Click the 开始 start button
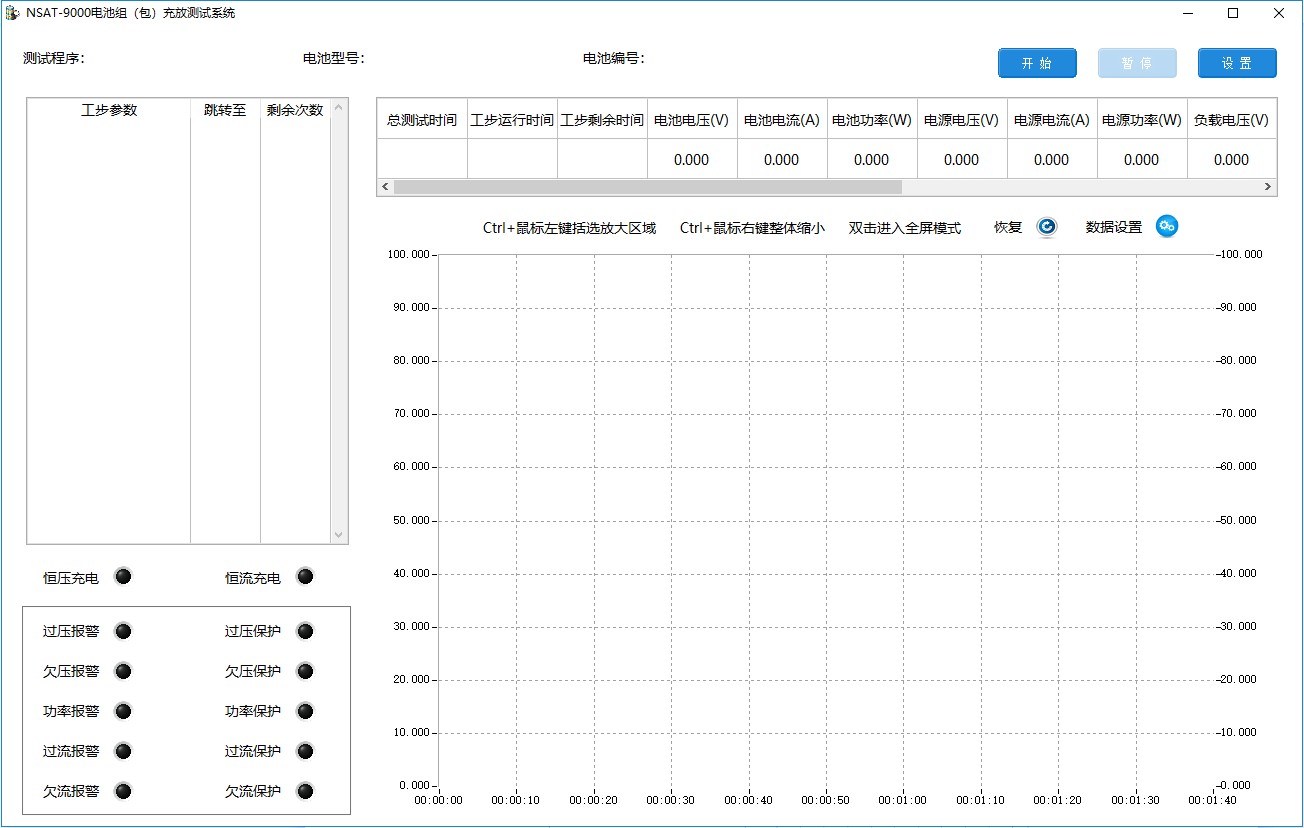 pos(1037,63)
